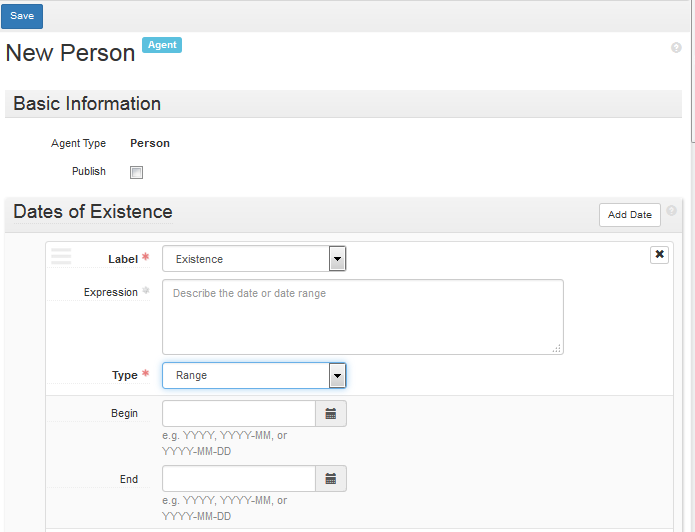The height and width of the screenshot is (532, 695).
Task: Open the Label dropdown showing Existence
Action: click(254, 259)
